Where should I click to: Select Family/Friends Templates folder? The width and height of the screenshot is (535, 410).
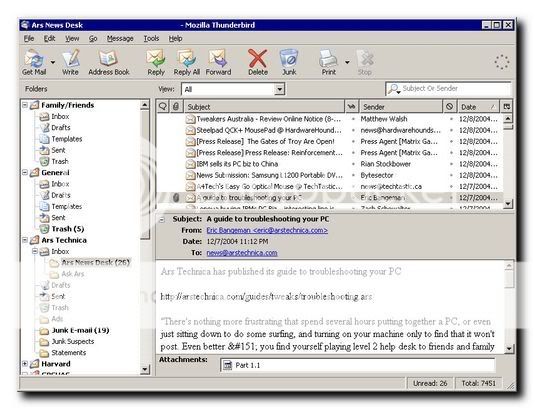[61, 139]
